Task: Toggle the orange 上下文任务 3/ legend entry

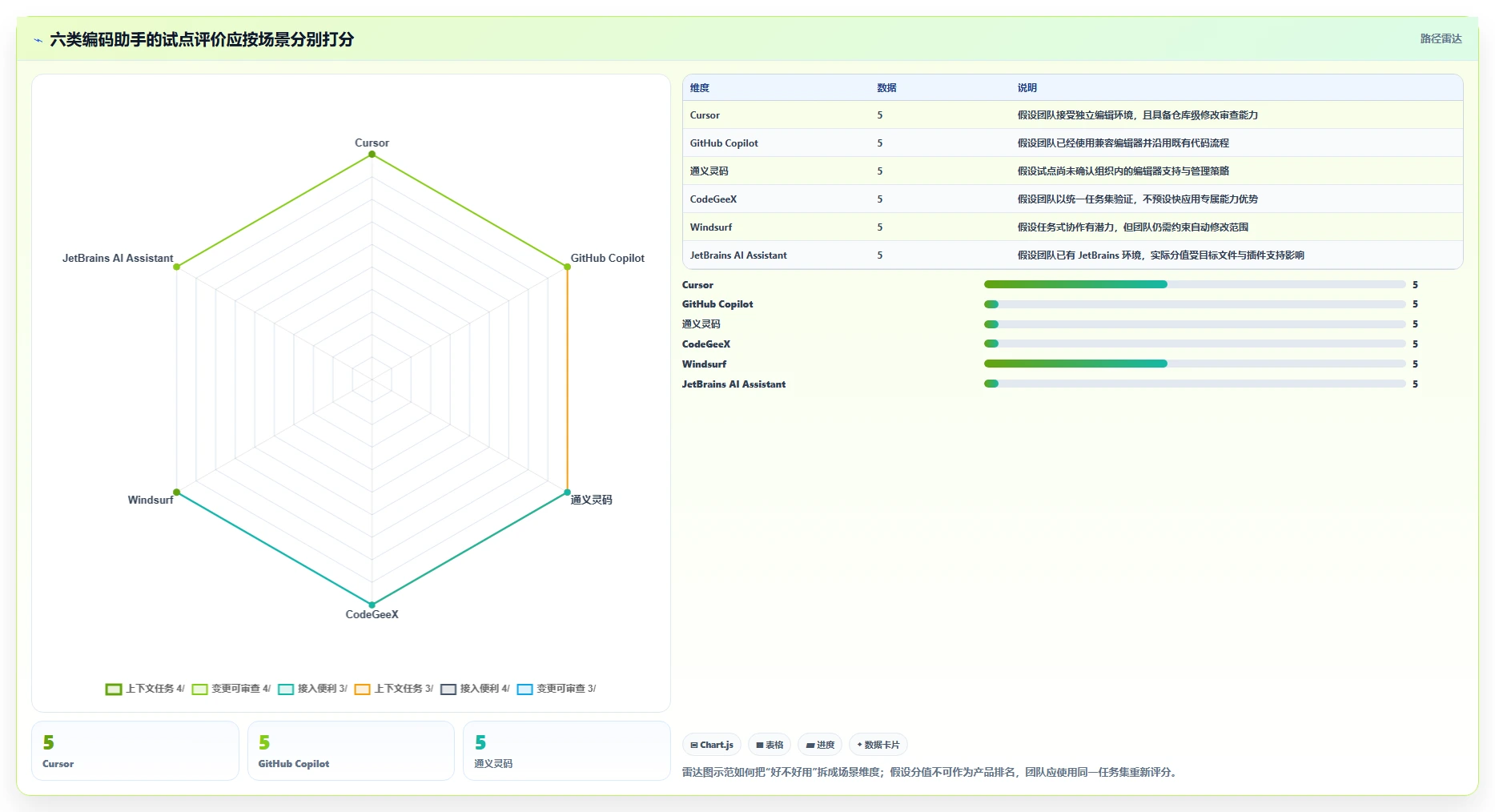Action: click(394, 689)
